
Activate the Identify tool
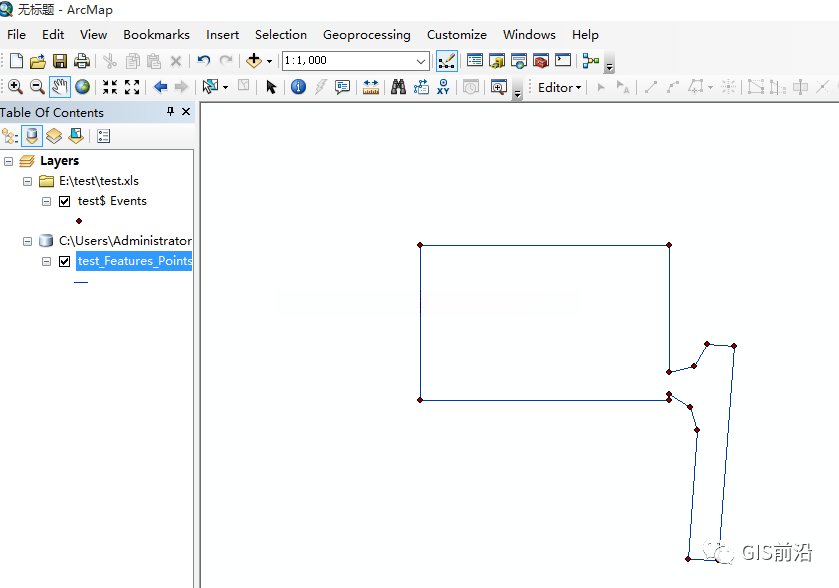[x=298, y=87]
